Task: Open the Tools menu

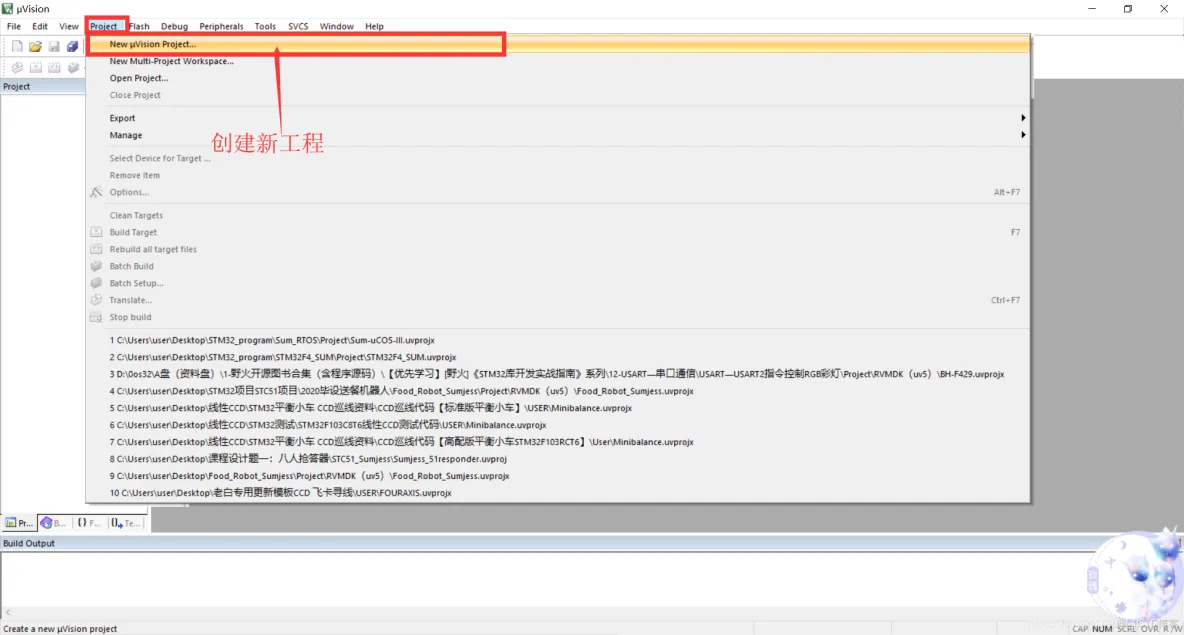Action: (x=265, y=26)
